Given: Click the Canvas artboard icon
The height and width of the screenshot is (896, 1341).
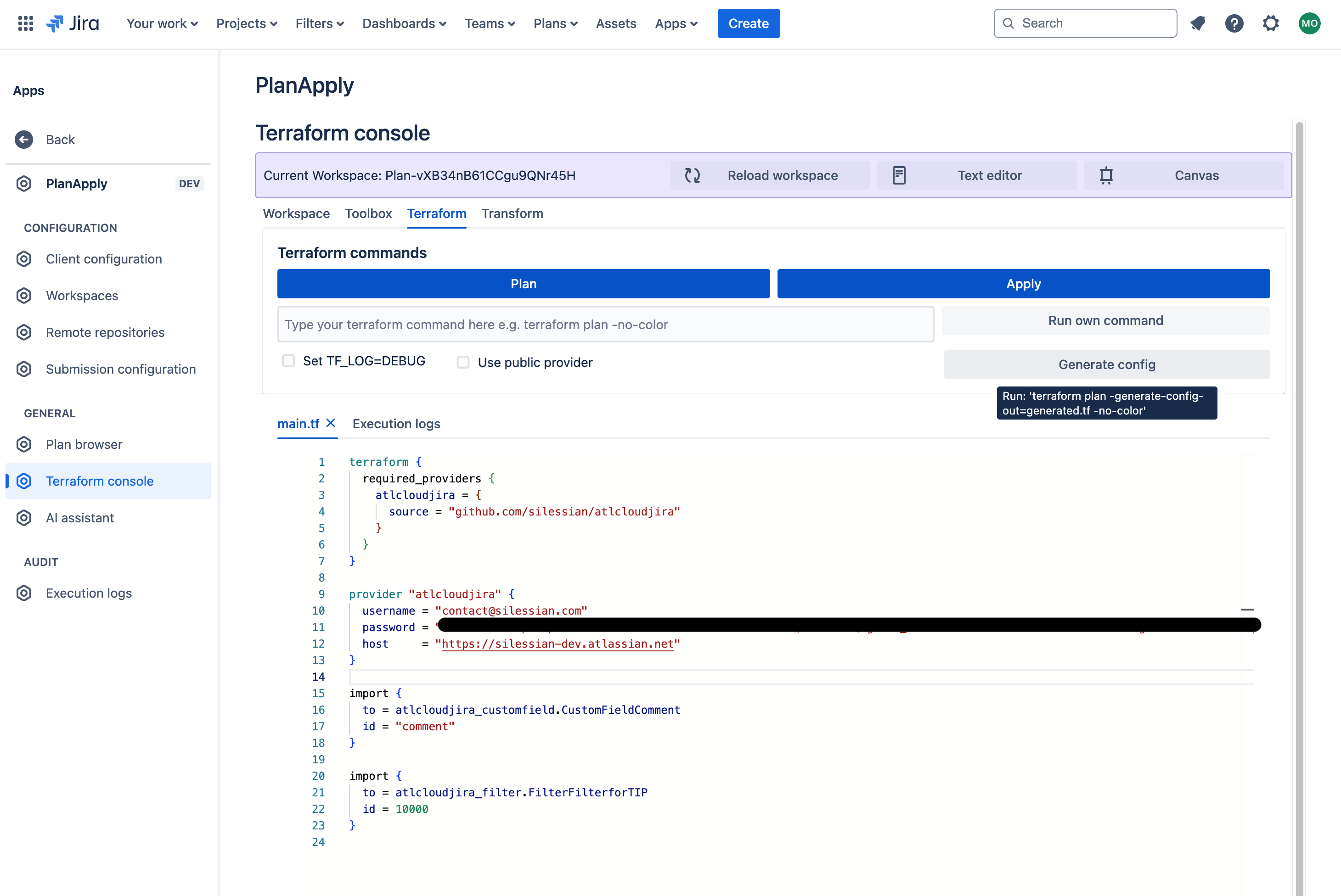Looking at the screenshot, I should [1106, 175].
